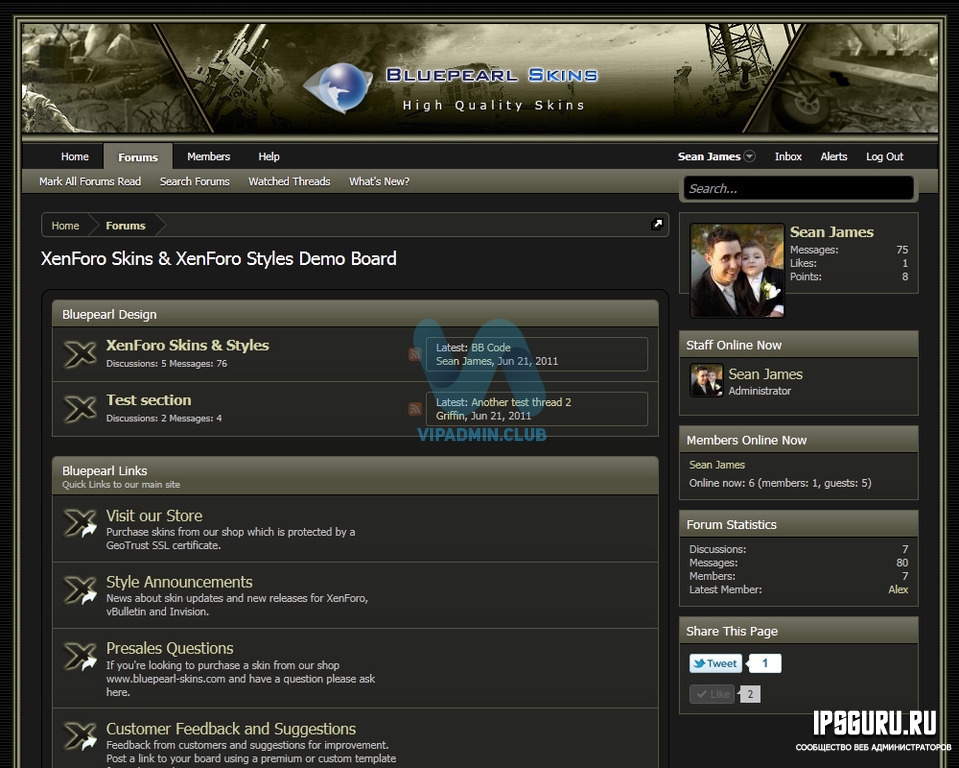Click 'Discussions: 2 Messages: 4' text
The image size is (959, 768).
[x=164, y=418]
